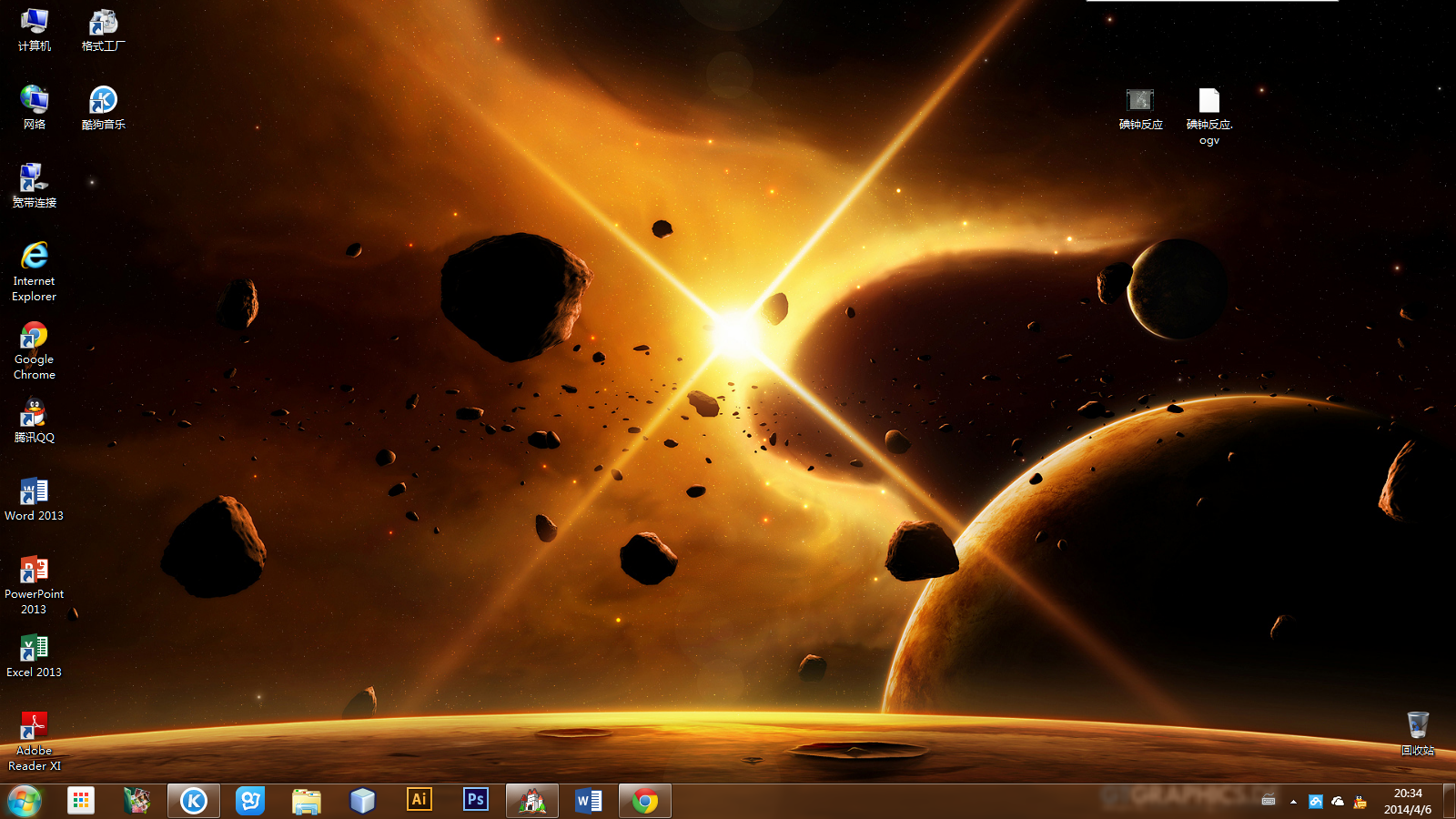
Task: Open the QQ penguin tray icon
Action: click(x=1360, y=802)
